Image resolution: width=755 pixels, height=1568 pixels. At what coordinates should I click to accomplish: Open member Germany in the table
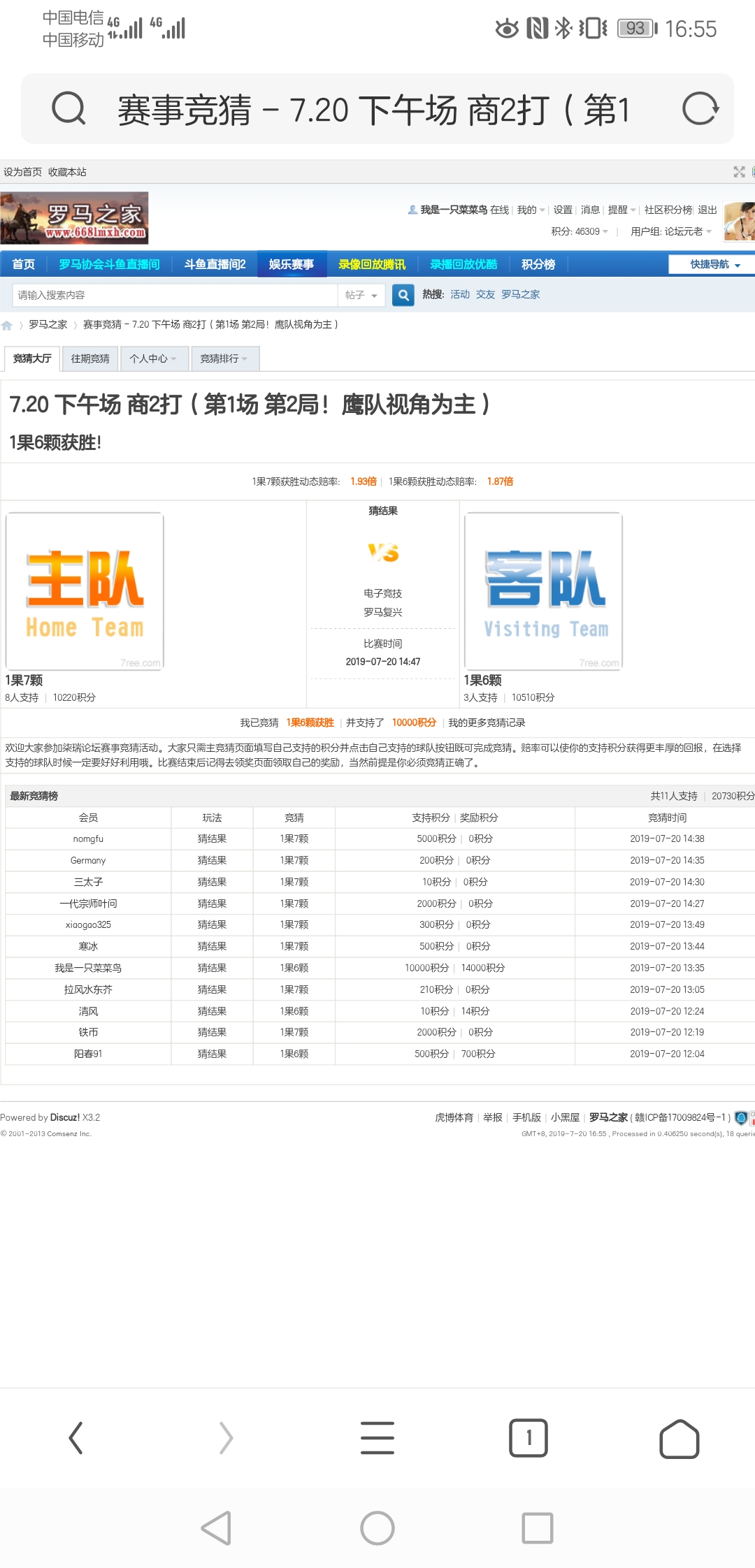[x=88, y=861]
